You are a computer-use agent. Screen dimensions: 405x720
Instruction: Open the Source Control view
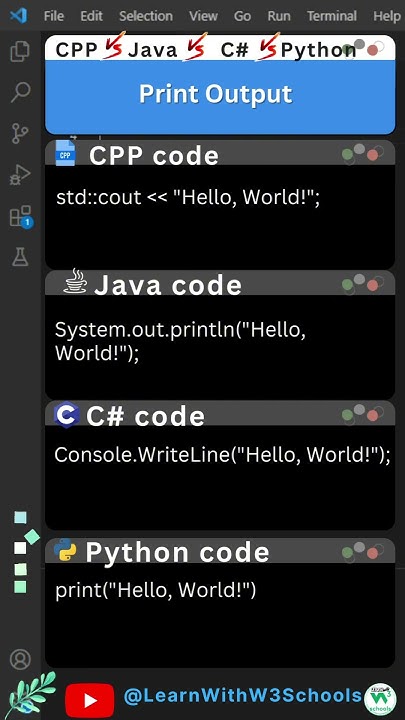point(20,133)
